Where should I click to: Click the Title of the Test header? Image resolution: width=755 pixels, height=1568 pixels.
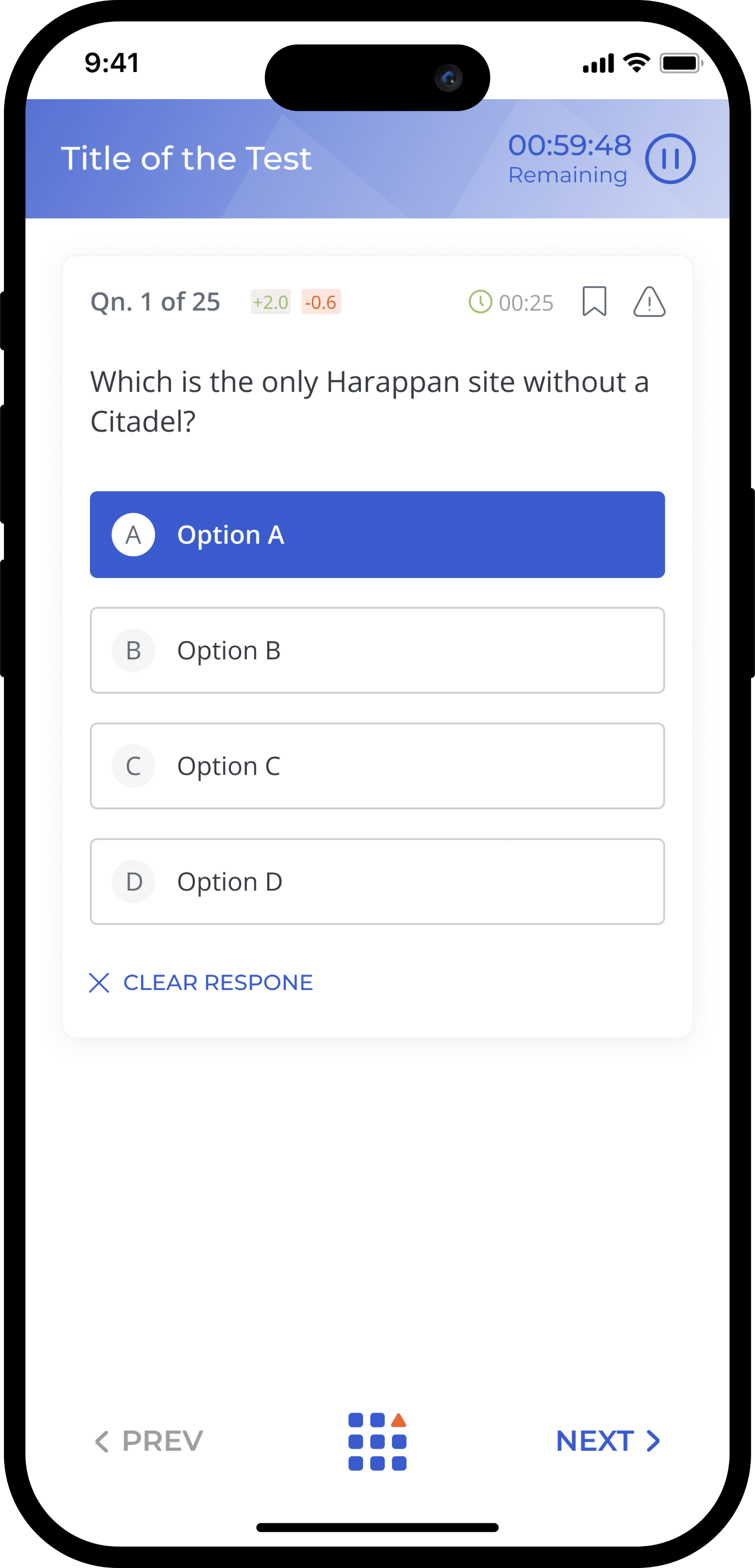[x=186, y=158]
